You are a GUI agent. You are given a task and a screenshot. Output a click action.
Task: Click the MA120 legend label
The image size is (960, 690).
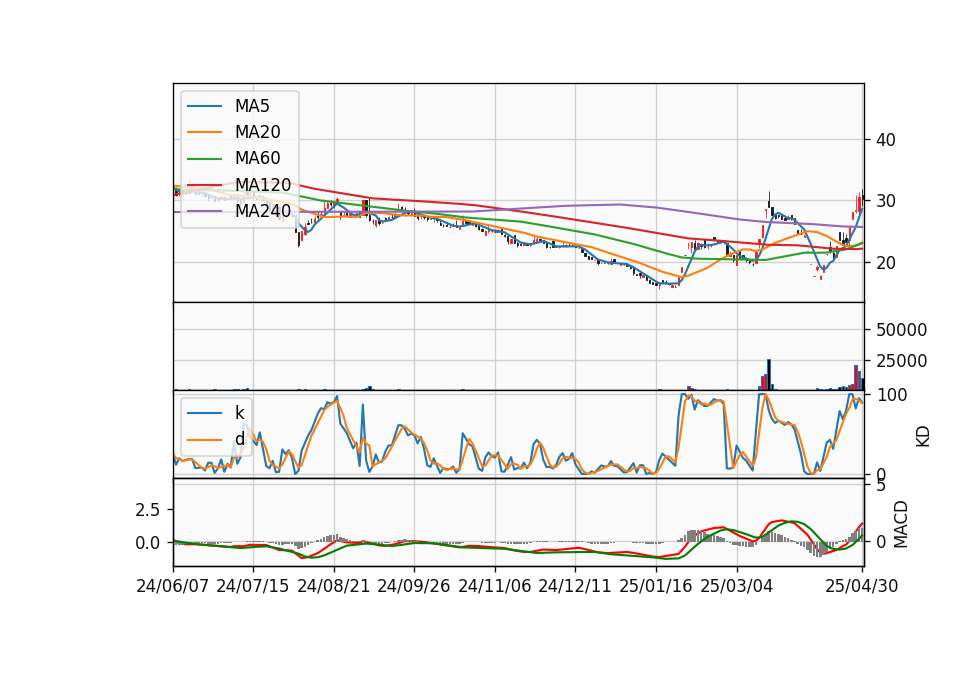(263, 184)
